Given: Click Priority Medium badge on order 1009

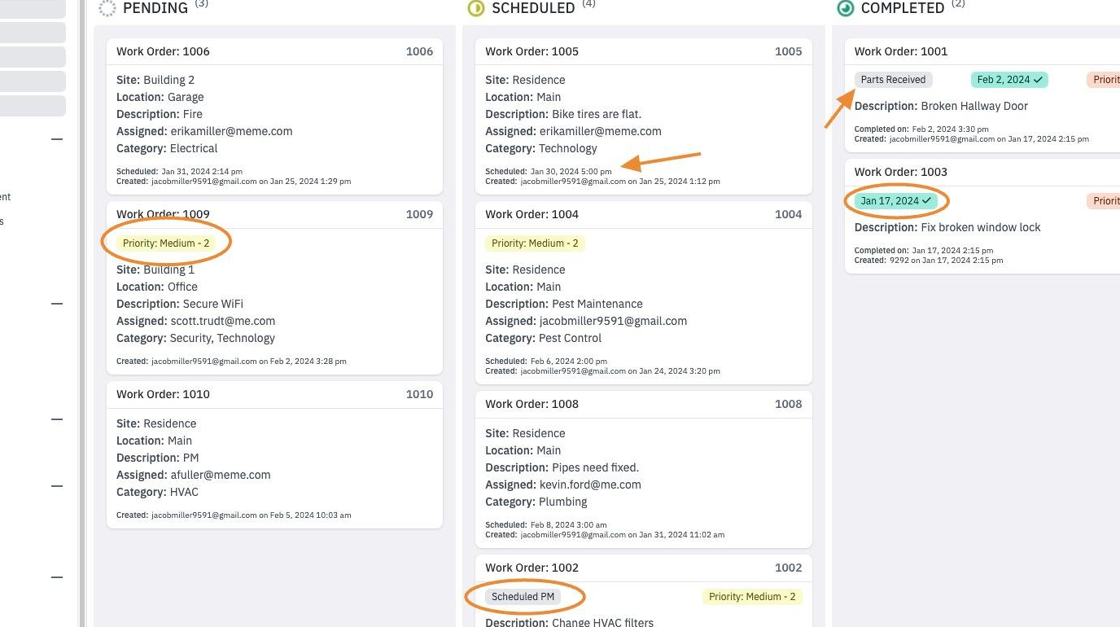Looking at the screenshot, I should 166,243.
